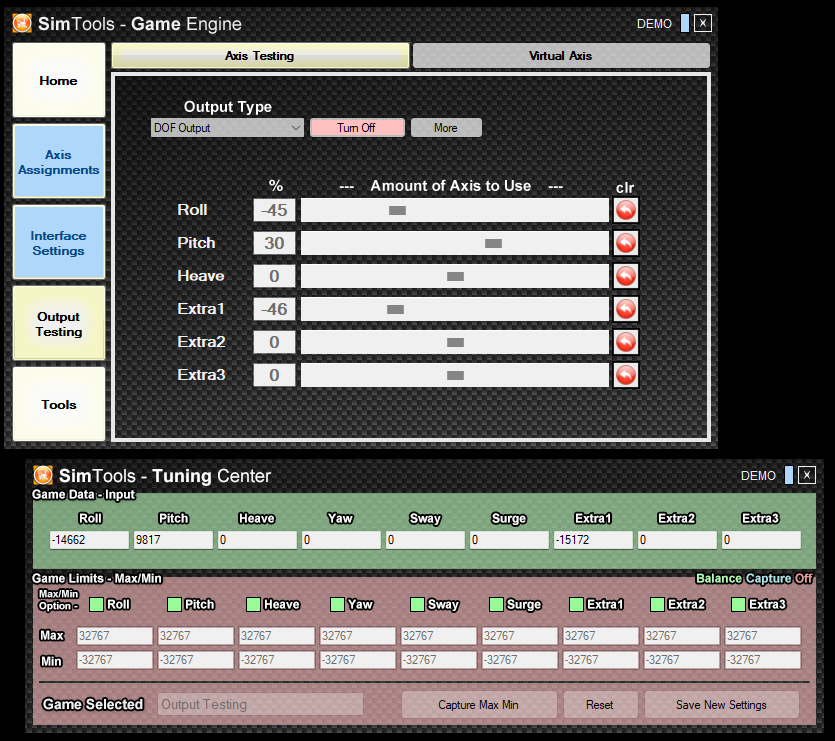The width and height of the screenshot is (835, 741).
Task: Switch to the Virtual Axis tab
Action: (x=560, y=56)
